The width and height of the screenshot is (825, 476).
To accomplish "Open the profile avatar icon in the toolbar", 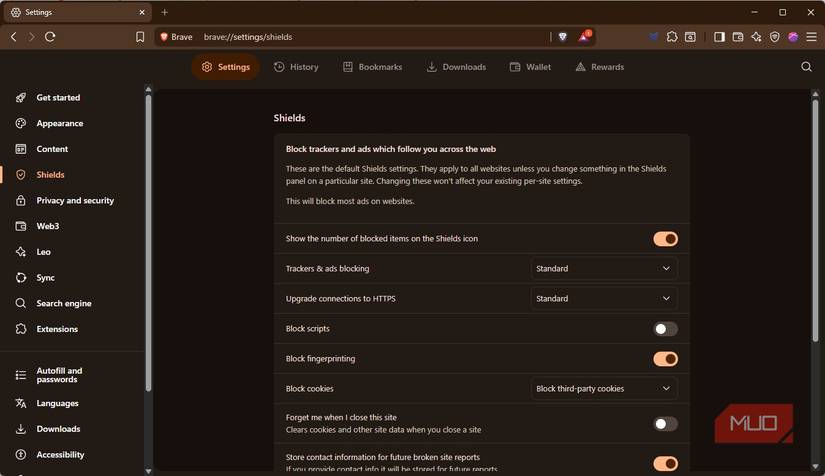I will click(793, 37).
